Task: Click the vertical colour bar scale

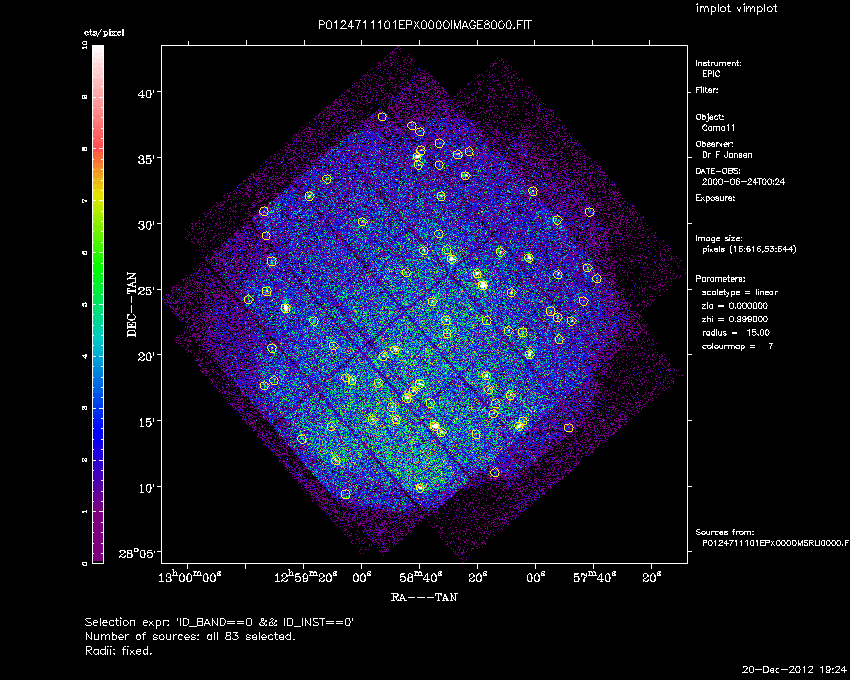Action: (98, 304)
